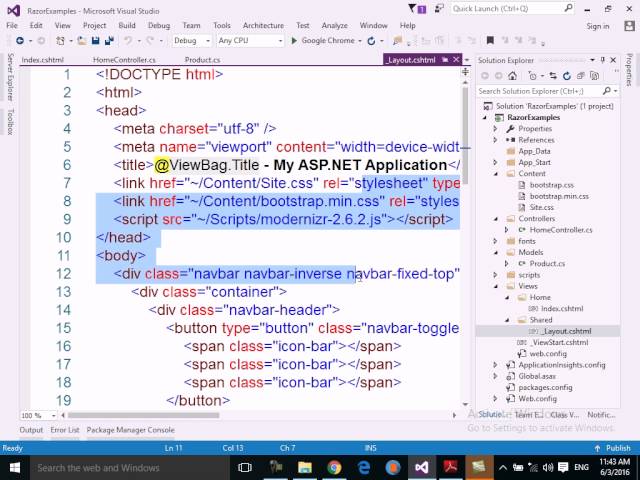Click the Open File folder icon
The image size is (640, 480).
[82, 40]
